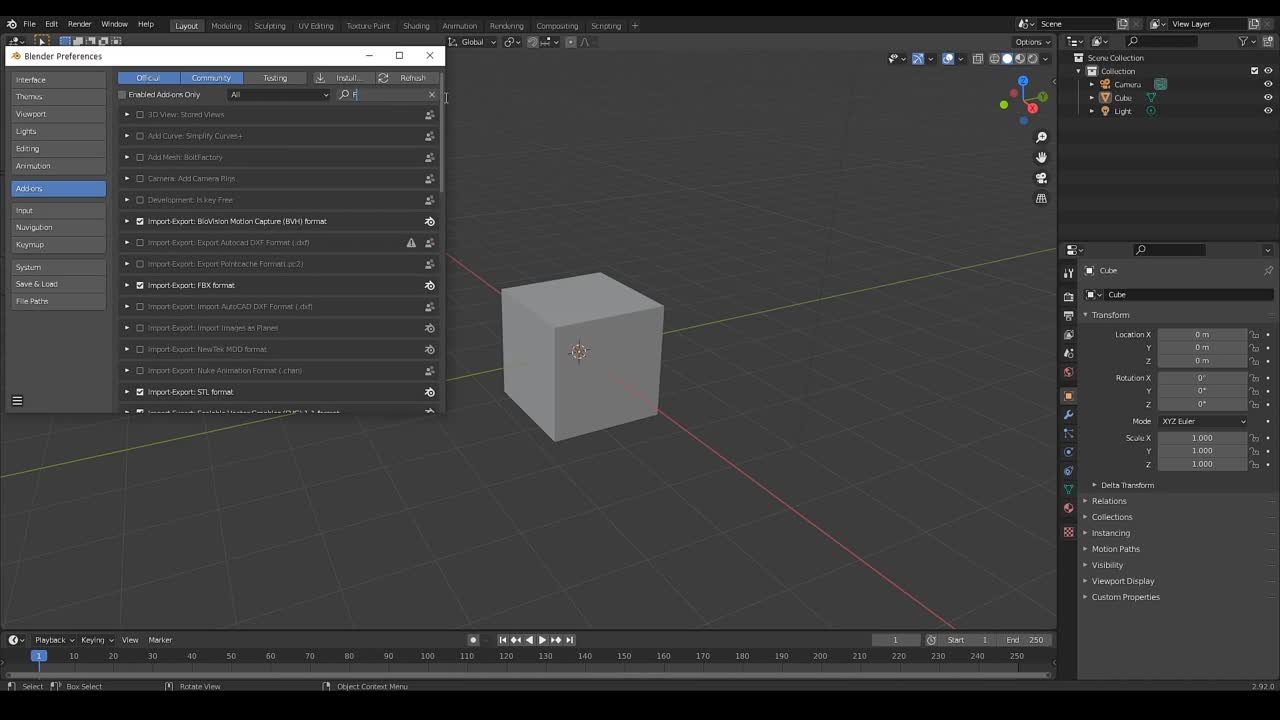The image size is (1280, 720).
Task: Open the add-on category All dropdown
Action: point(278,95)
